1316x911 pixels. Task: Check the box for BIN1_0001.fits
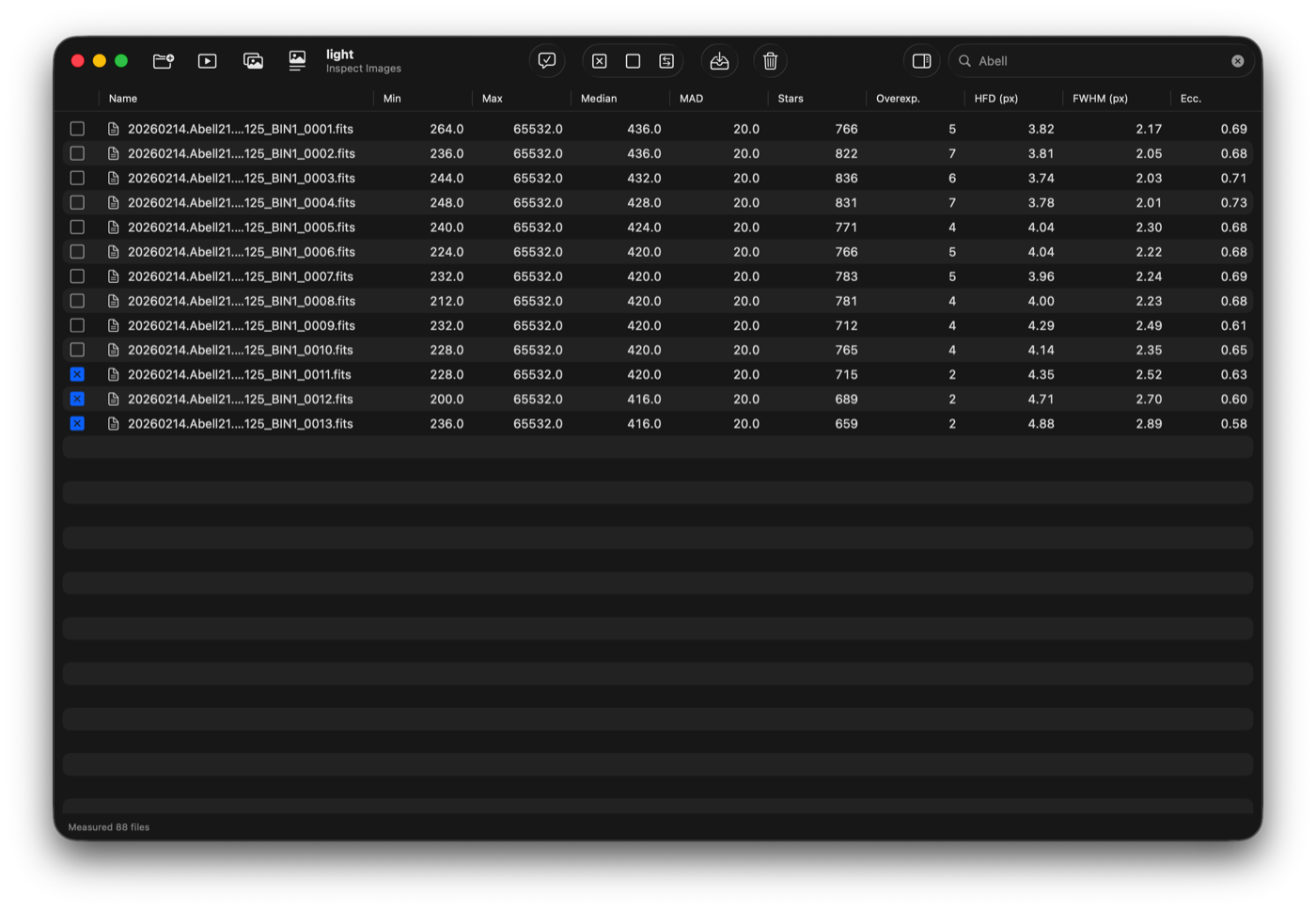[77, 129]
